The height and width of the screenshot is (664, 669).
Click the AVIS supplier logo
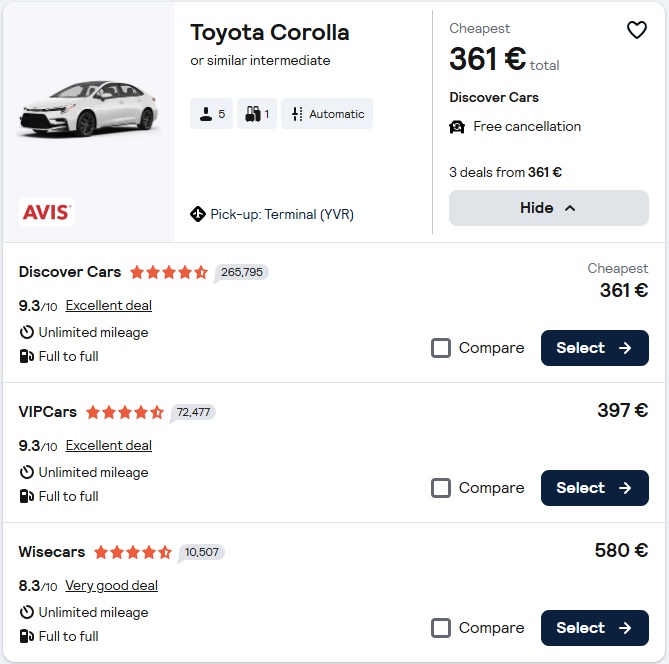tap(47, 212)
